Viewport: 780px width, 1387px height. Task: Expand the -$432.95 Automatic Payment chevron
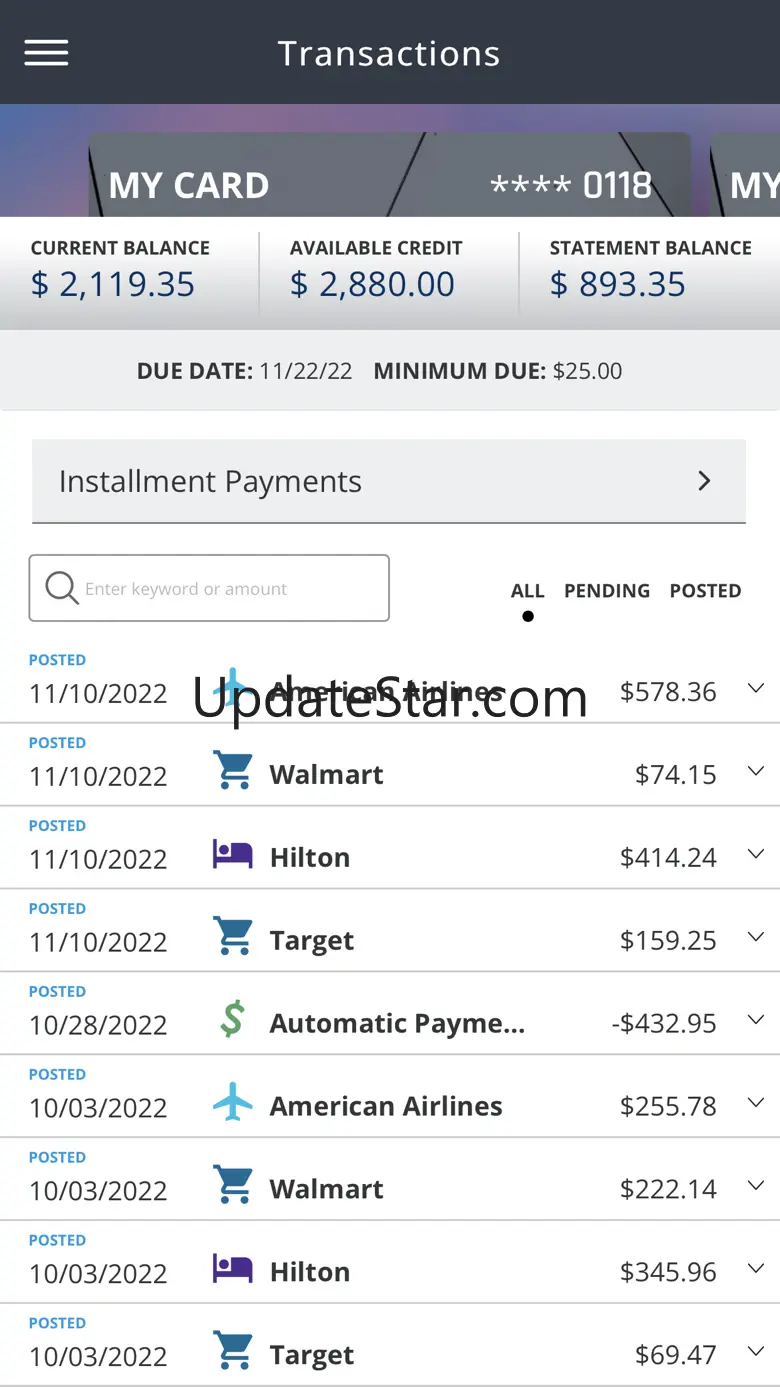[x=756, y=1020]
